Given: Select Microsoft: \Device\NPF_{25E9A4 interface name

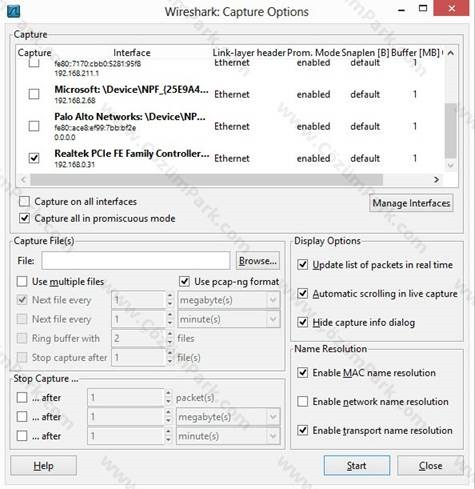Looking at the screenshot, I should 131,89.
